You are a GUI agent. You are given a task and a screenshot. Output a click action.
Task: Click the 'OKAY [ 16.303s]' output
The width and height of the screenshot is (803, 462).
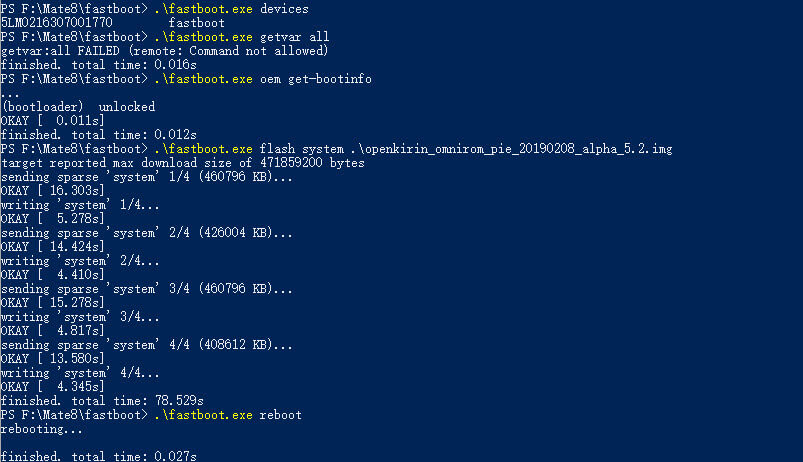52,191
